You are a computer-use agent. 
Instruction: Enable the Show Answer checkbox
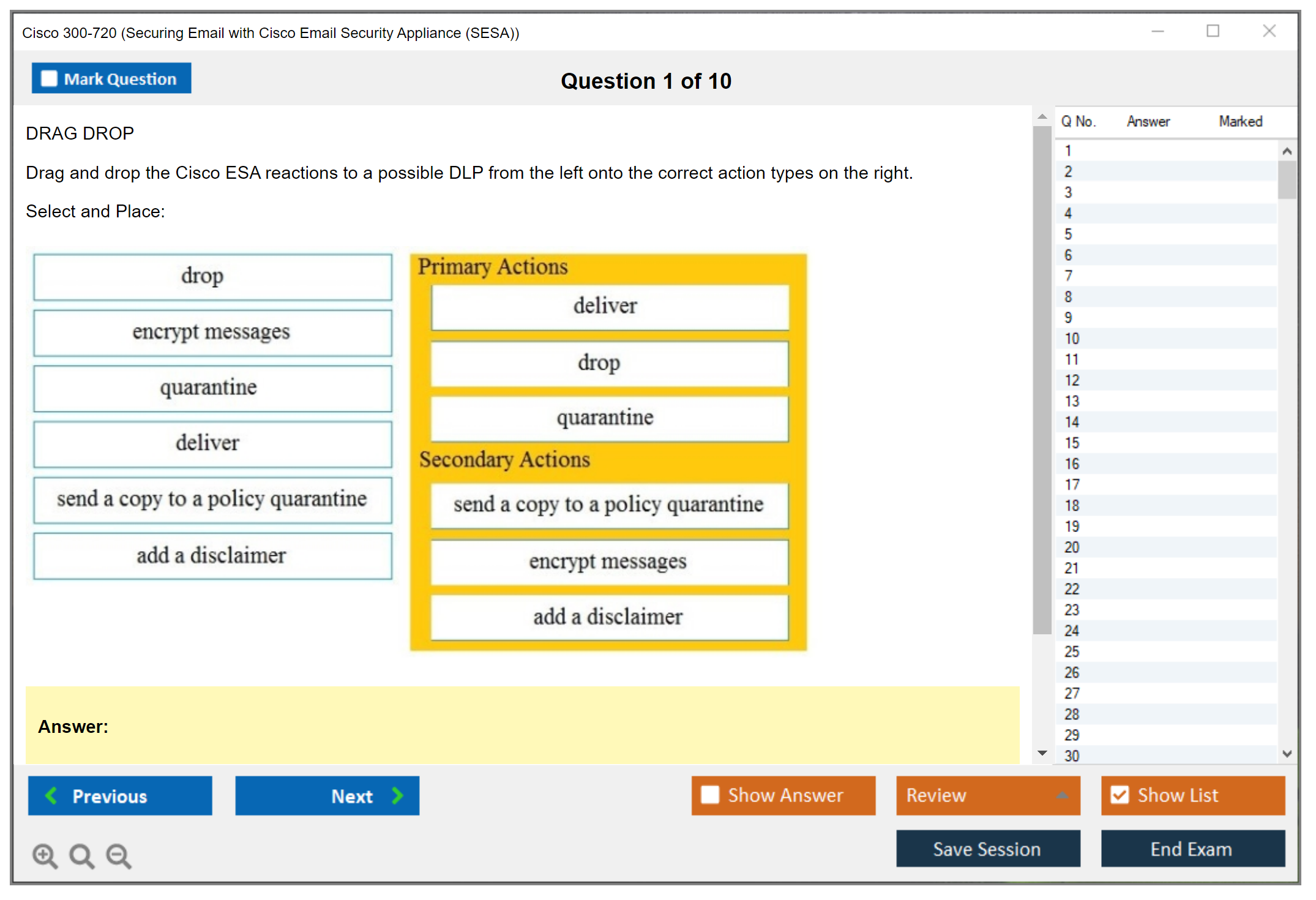point(710,795)
